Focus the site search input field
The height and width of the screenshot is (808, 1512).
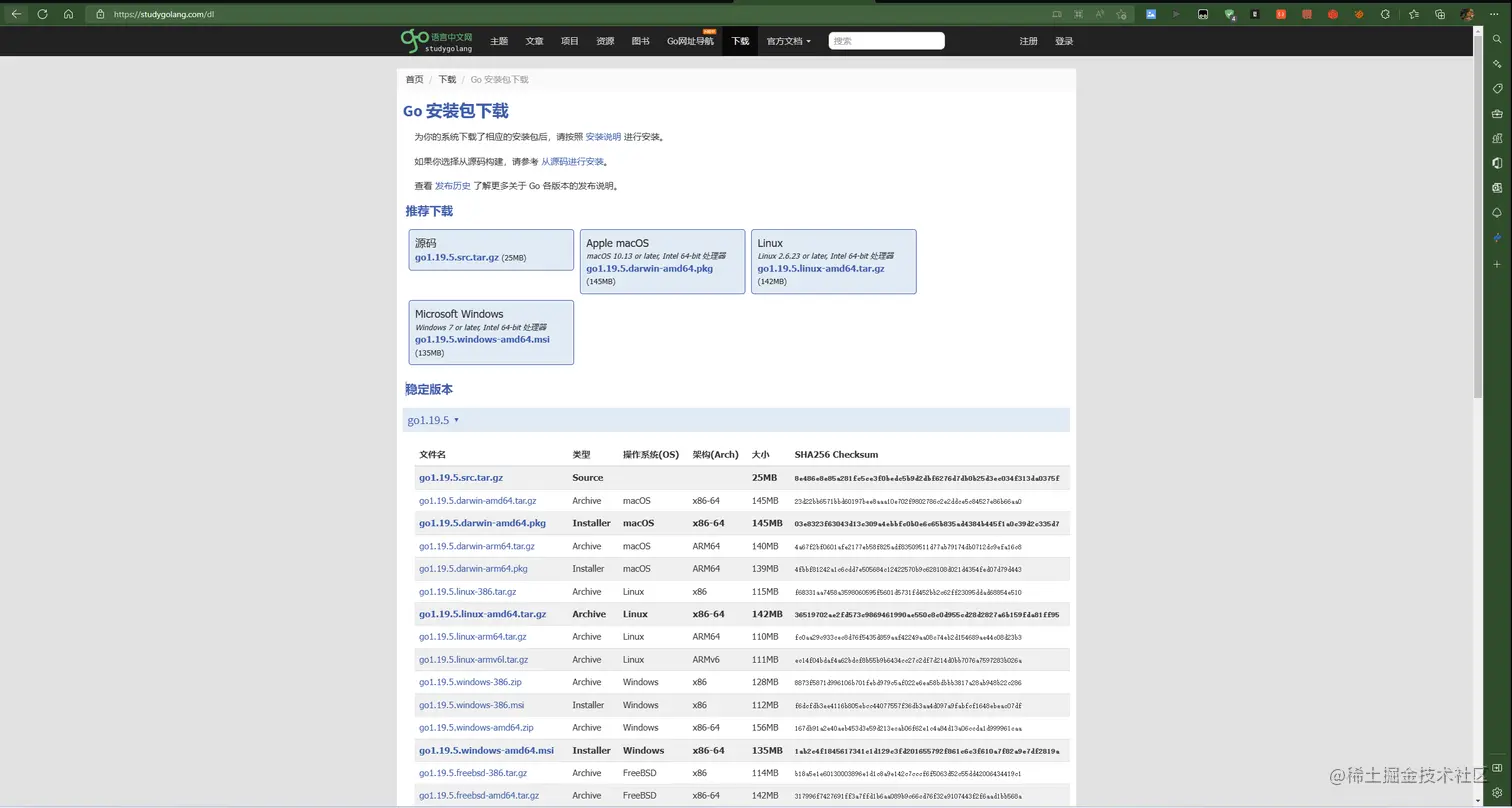[887, 41]
